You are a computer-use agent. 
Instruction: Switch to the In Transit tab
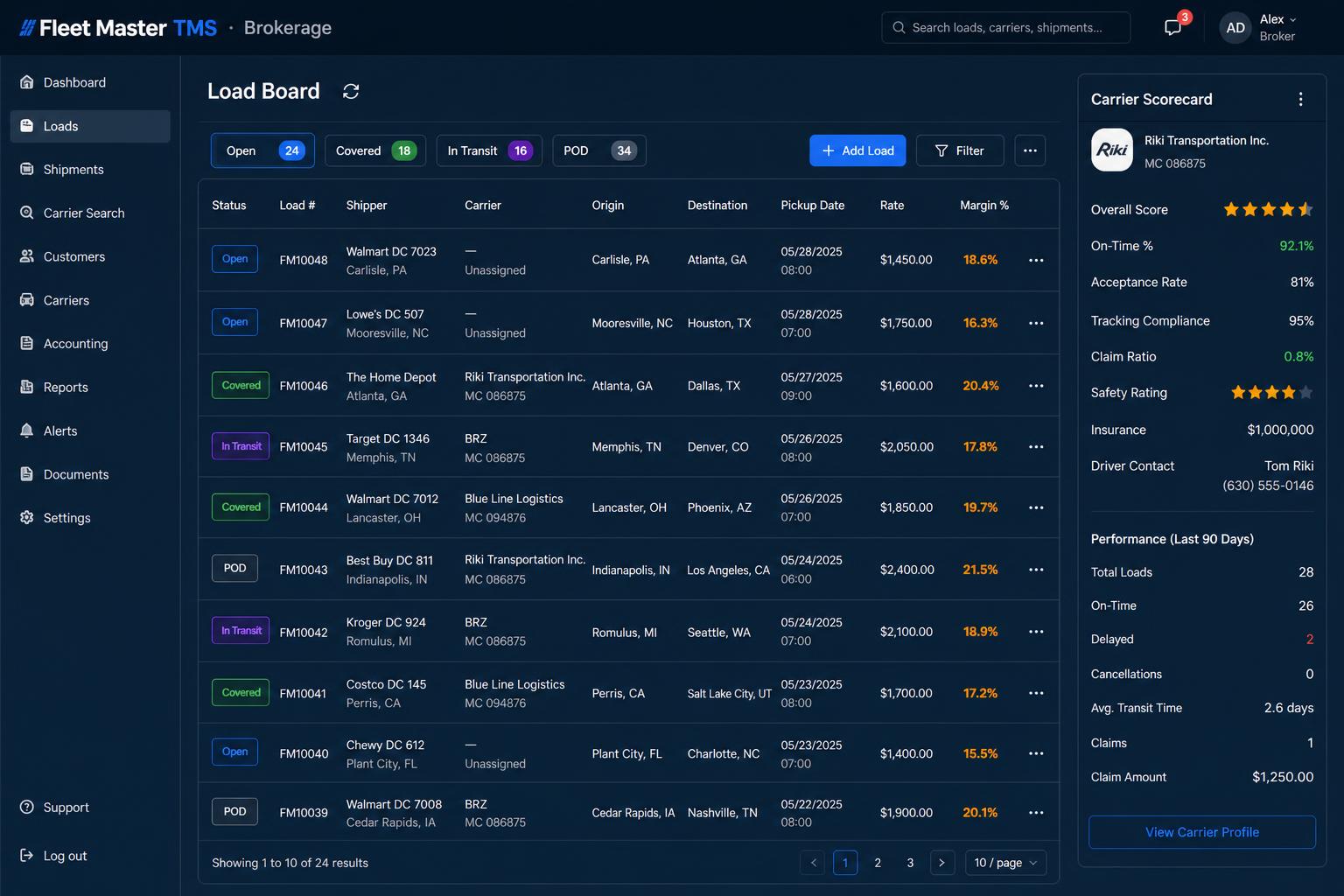tap(489, 150)
